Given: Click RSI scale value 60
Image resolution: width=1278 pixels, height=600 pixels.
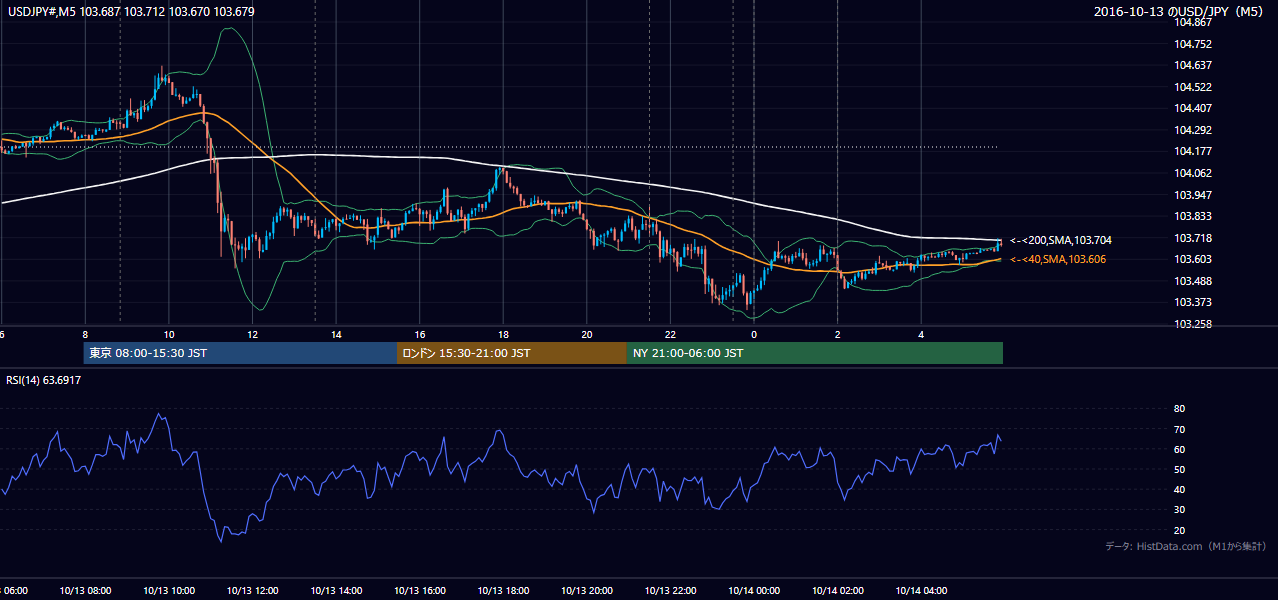Looking at the screenshot, I should tap(1180, 449).
